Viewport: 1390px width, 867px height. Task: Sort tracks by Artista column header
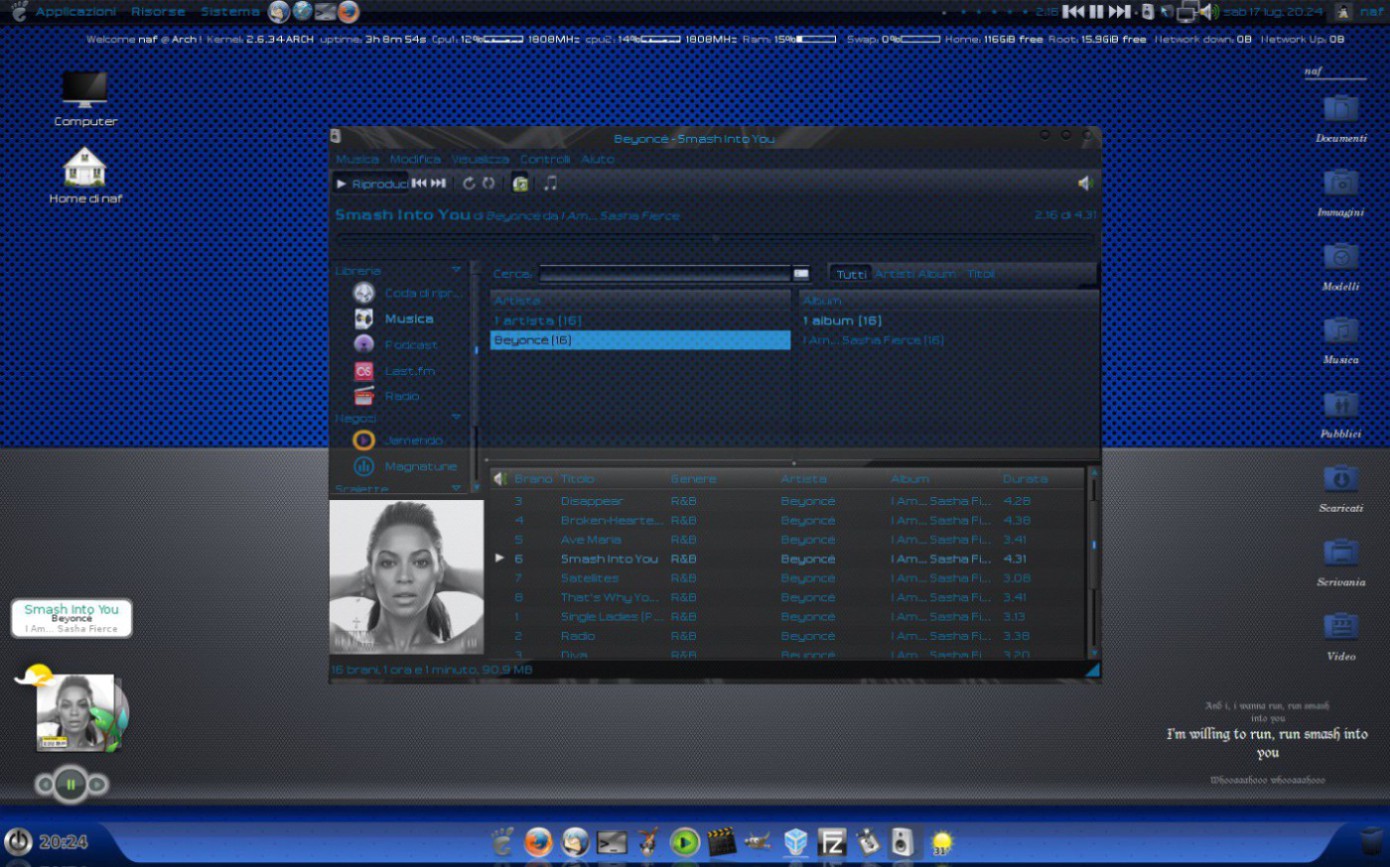[832, 479]
